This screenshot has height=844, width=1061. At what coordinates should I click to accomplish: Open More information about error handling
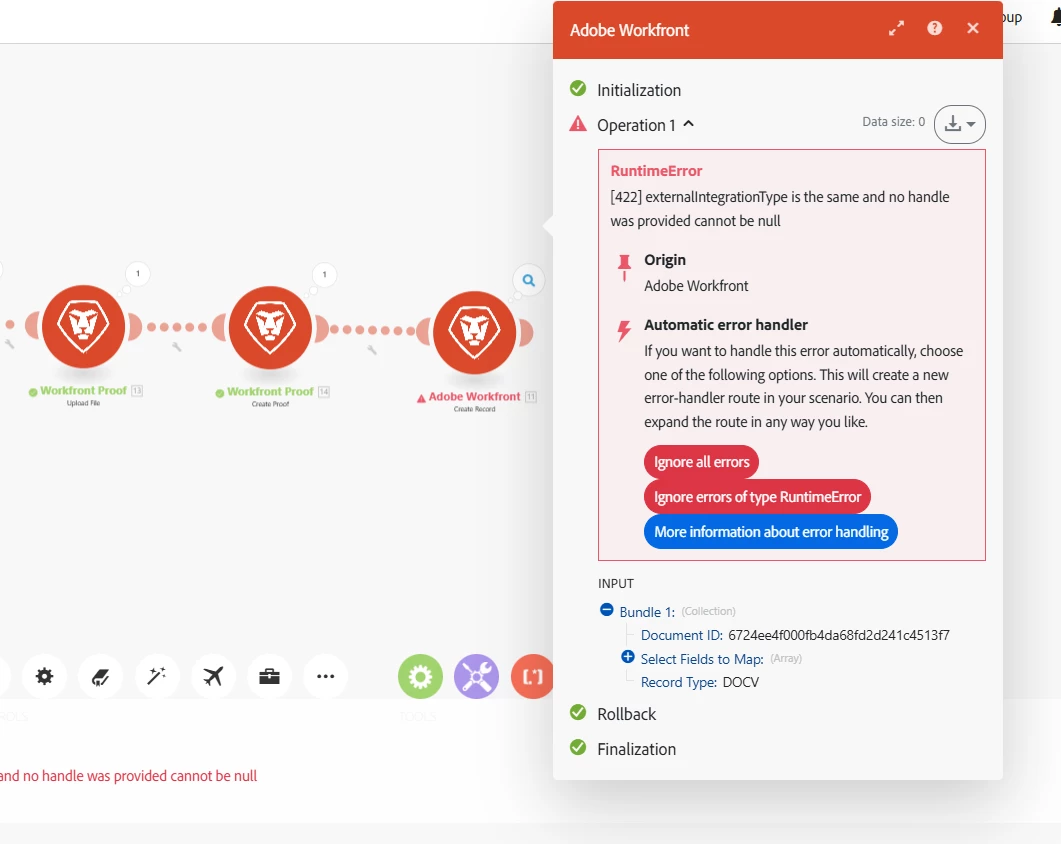coord(771,532)
